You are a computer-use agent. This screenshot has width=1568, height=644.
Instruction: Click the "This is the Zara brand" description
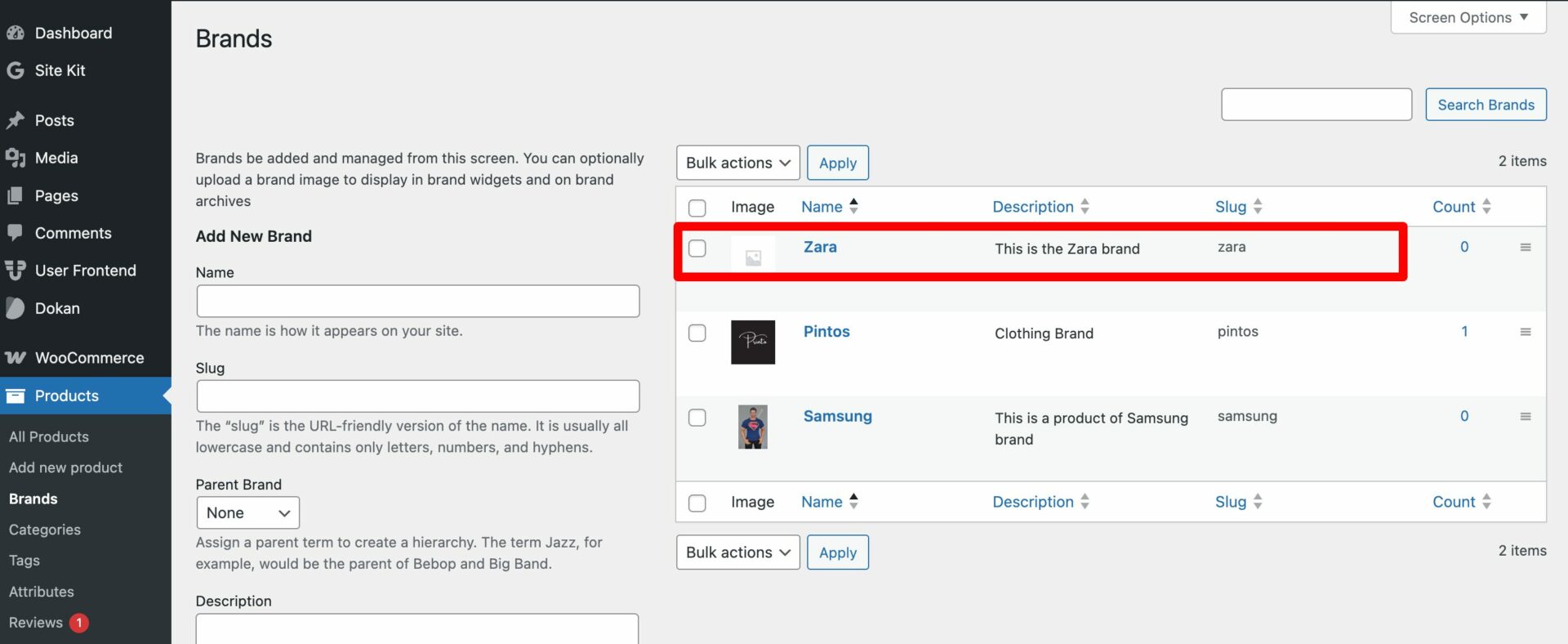tap(1067, 248)
